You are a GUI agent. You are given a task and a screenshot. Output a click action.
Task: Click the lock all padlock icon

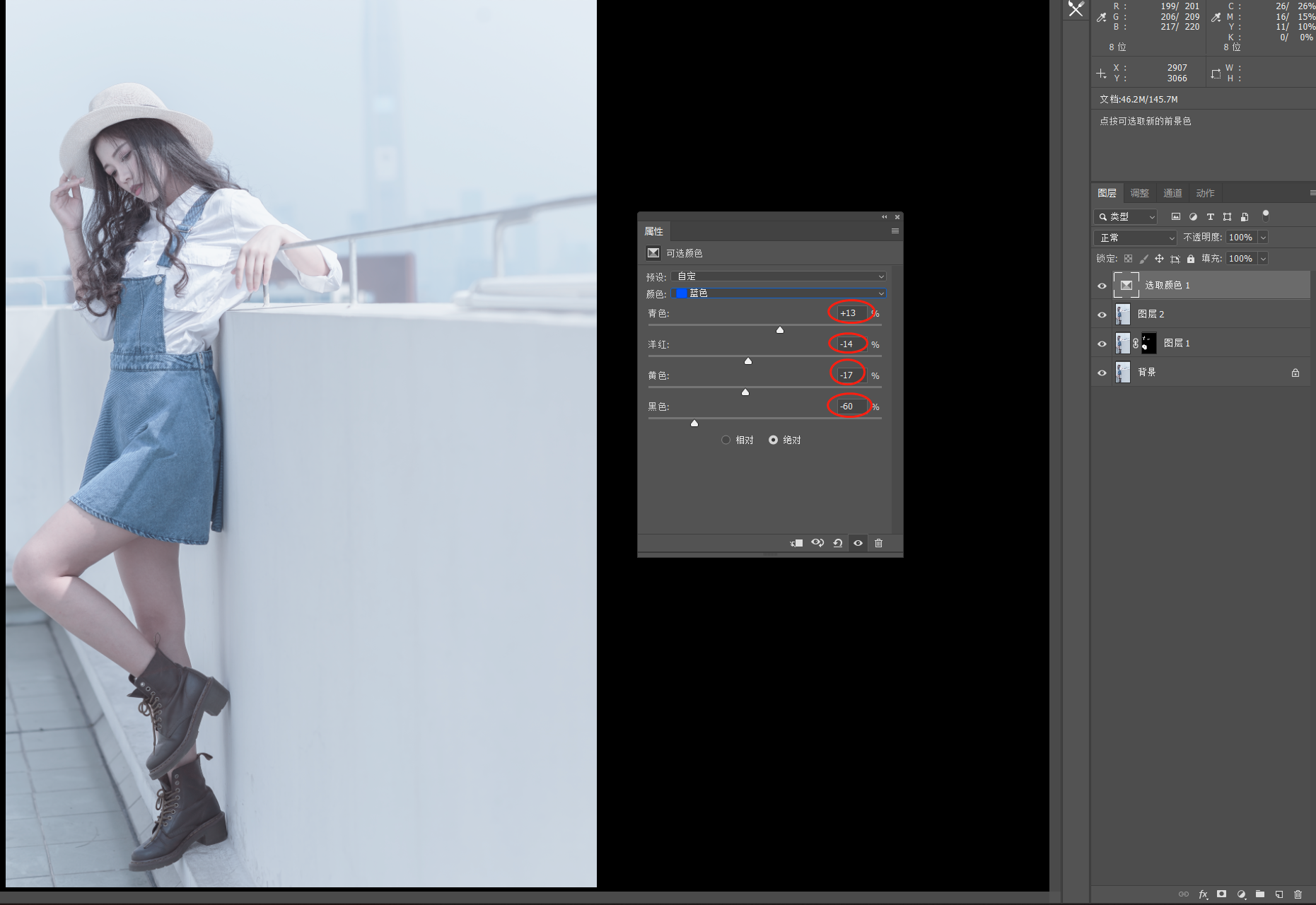1191,259
